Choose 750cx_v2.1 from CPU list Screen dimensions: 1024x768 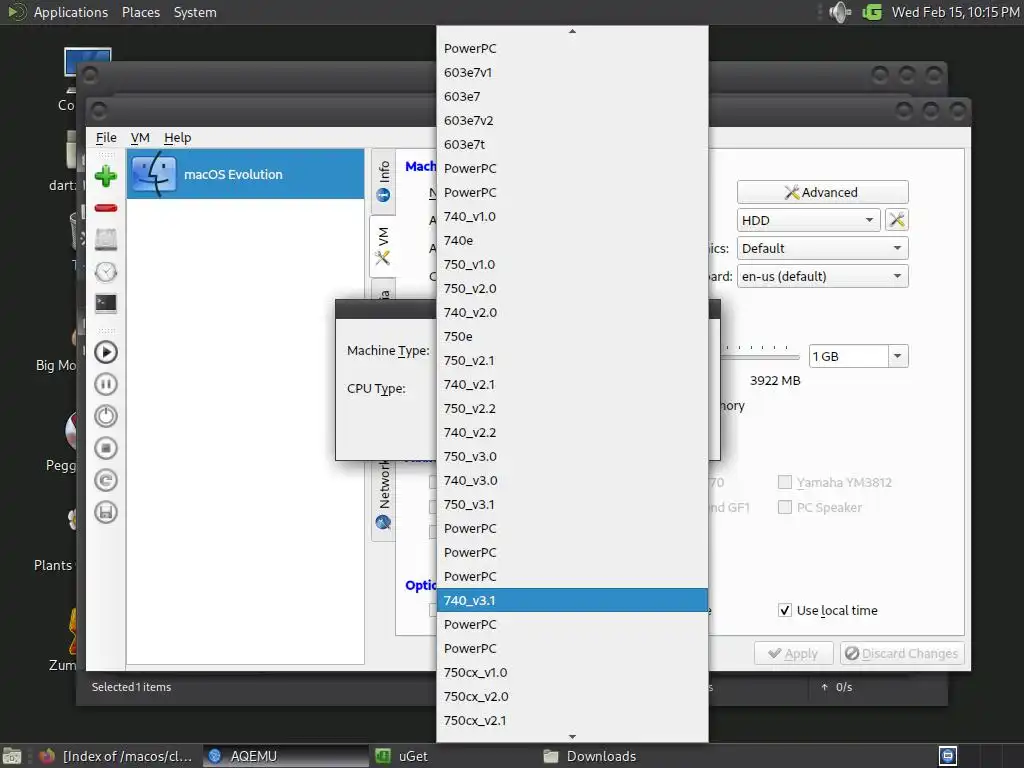[572, 720]
